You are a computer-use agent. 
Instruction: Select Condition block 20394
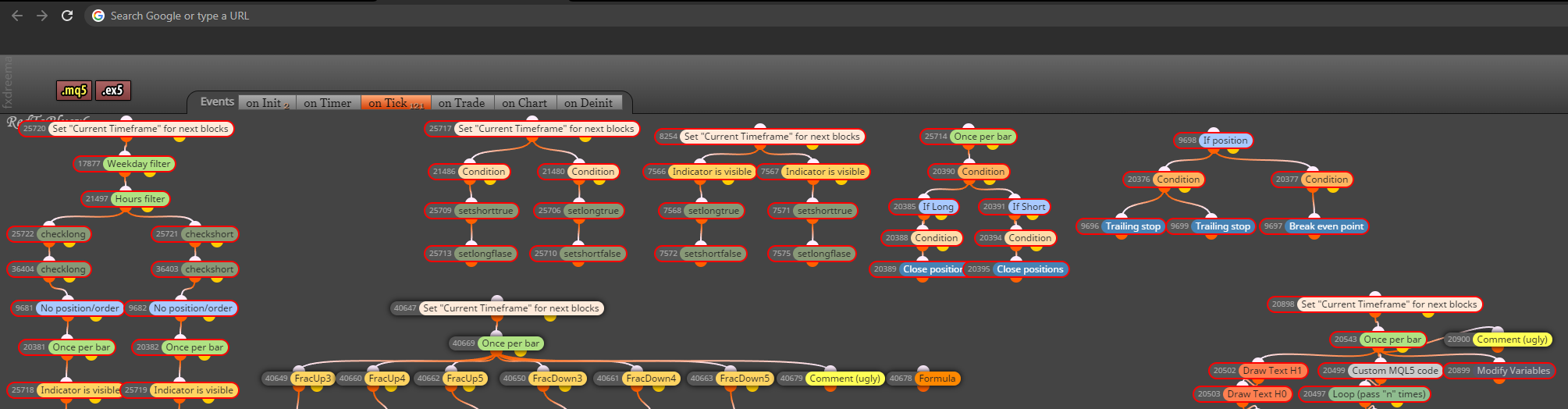coord(1016,238)
